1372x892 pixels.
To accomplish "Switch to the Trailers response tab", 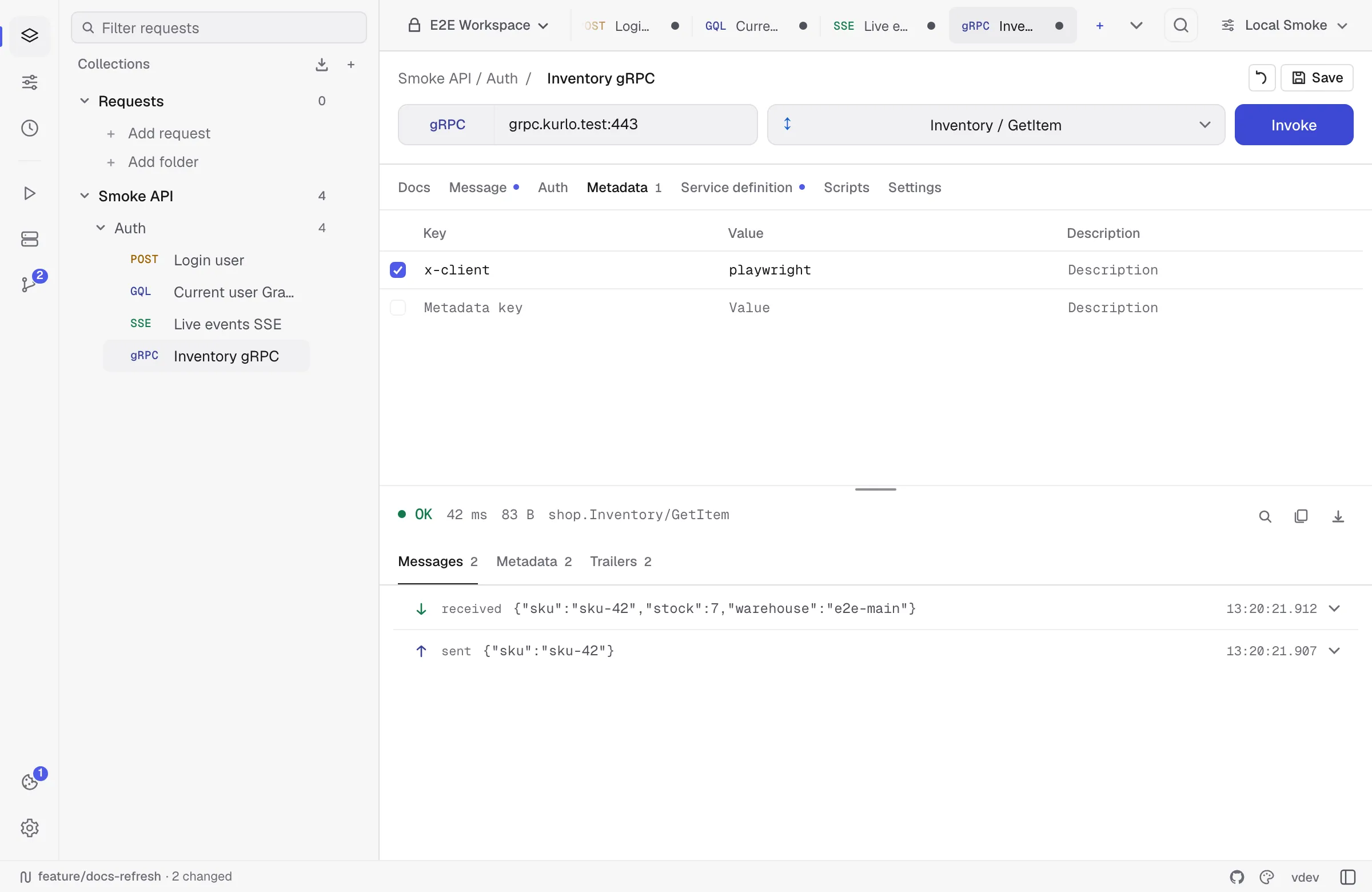I will pos(620,562).
